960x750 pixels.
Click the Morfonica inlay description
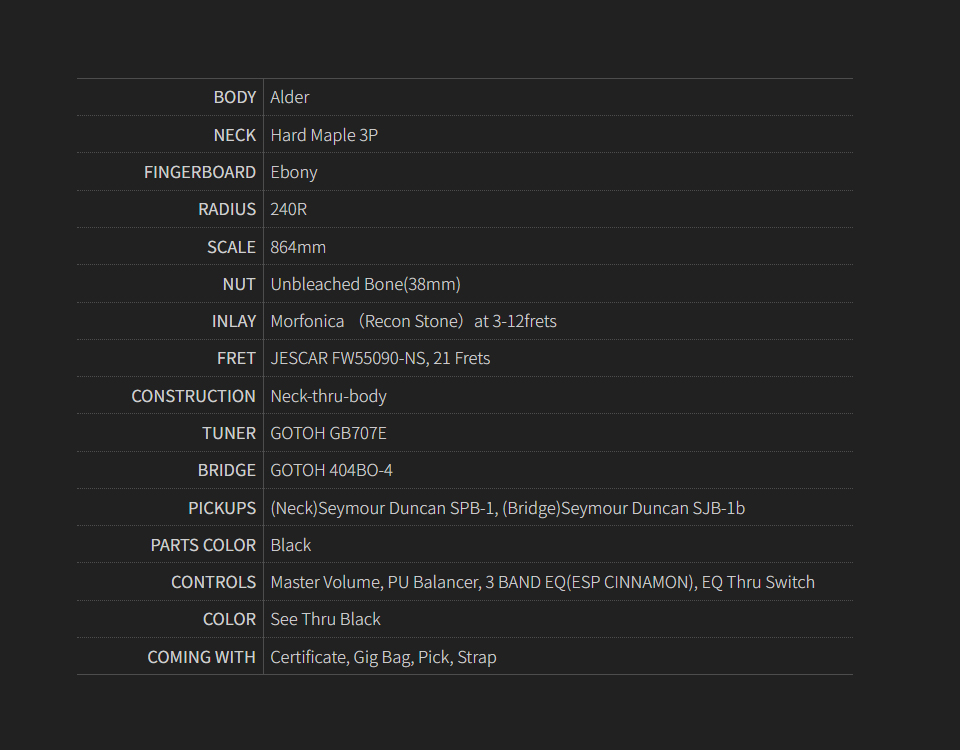[x=413, y=321]
